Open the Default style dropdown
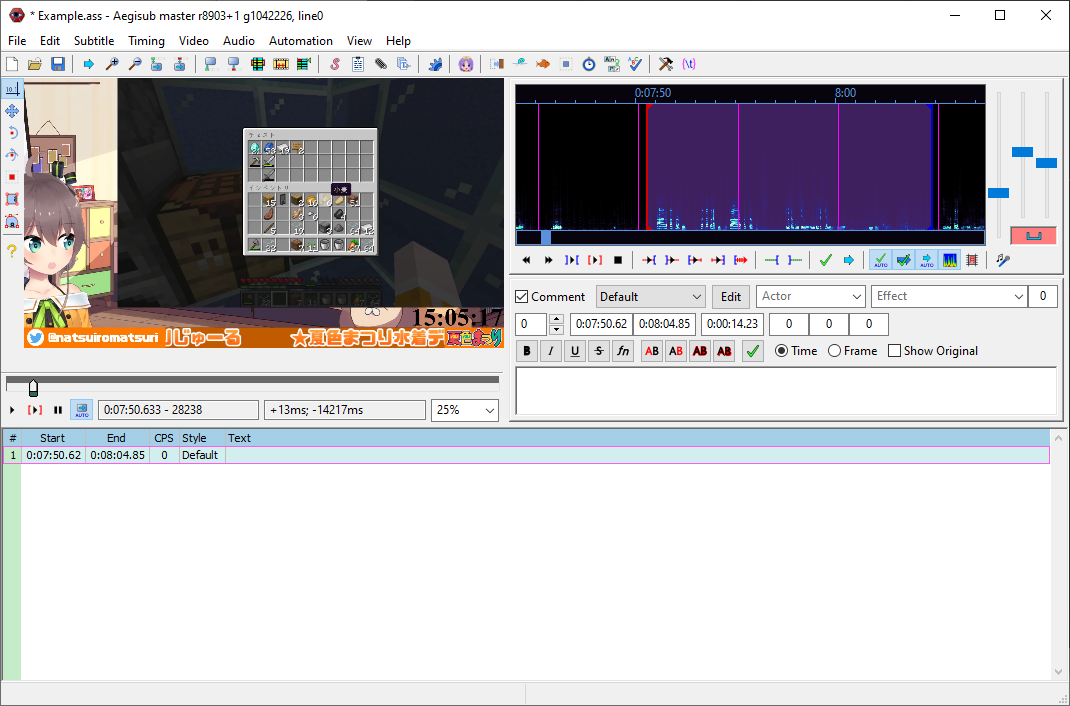This screenshot has width=1070, height=706. (x=650, y=297)
